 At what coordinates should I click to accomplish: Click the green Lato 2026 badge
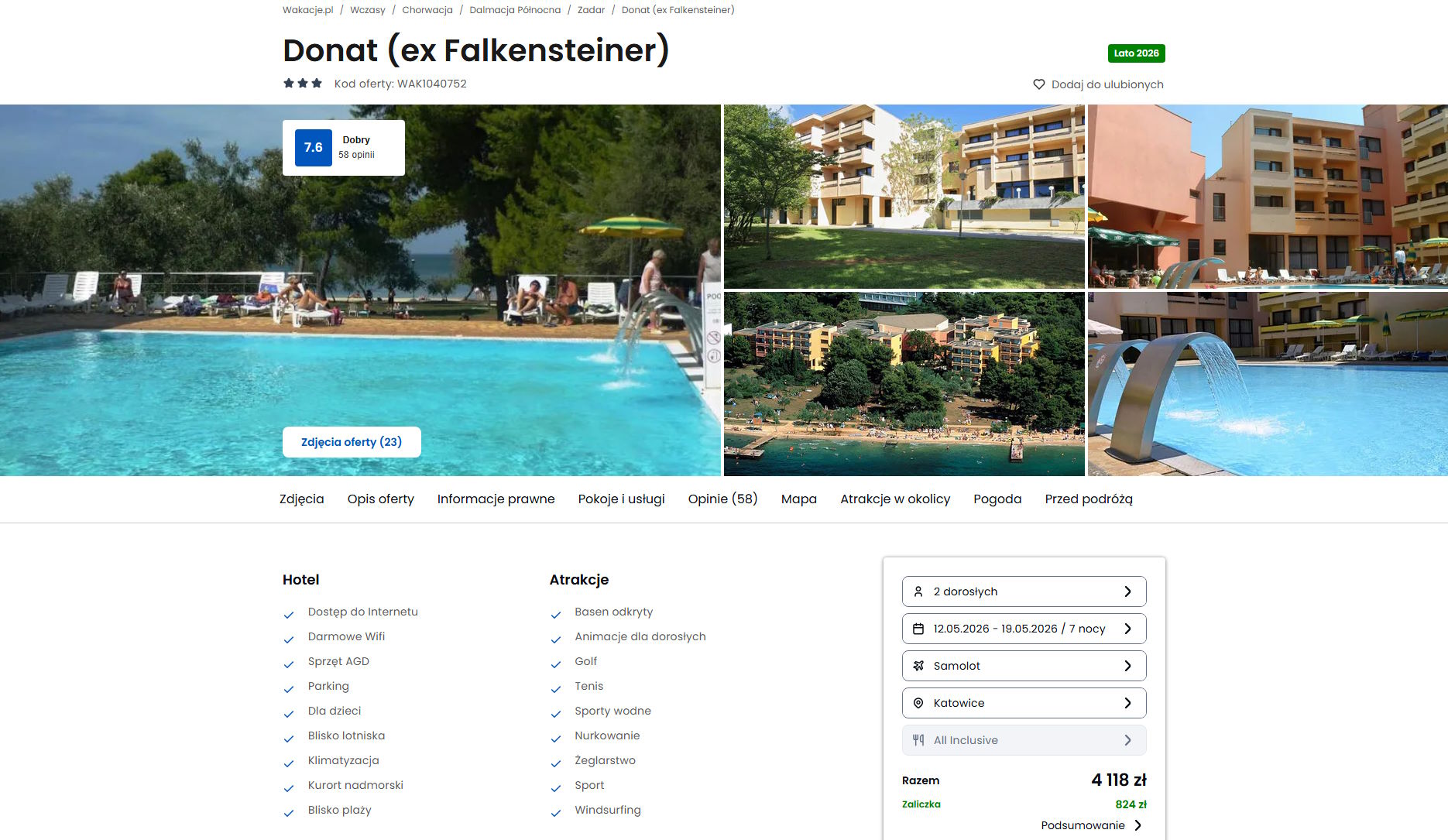1136,53
